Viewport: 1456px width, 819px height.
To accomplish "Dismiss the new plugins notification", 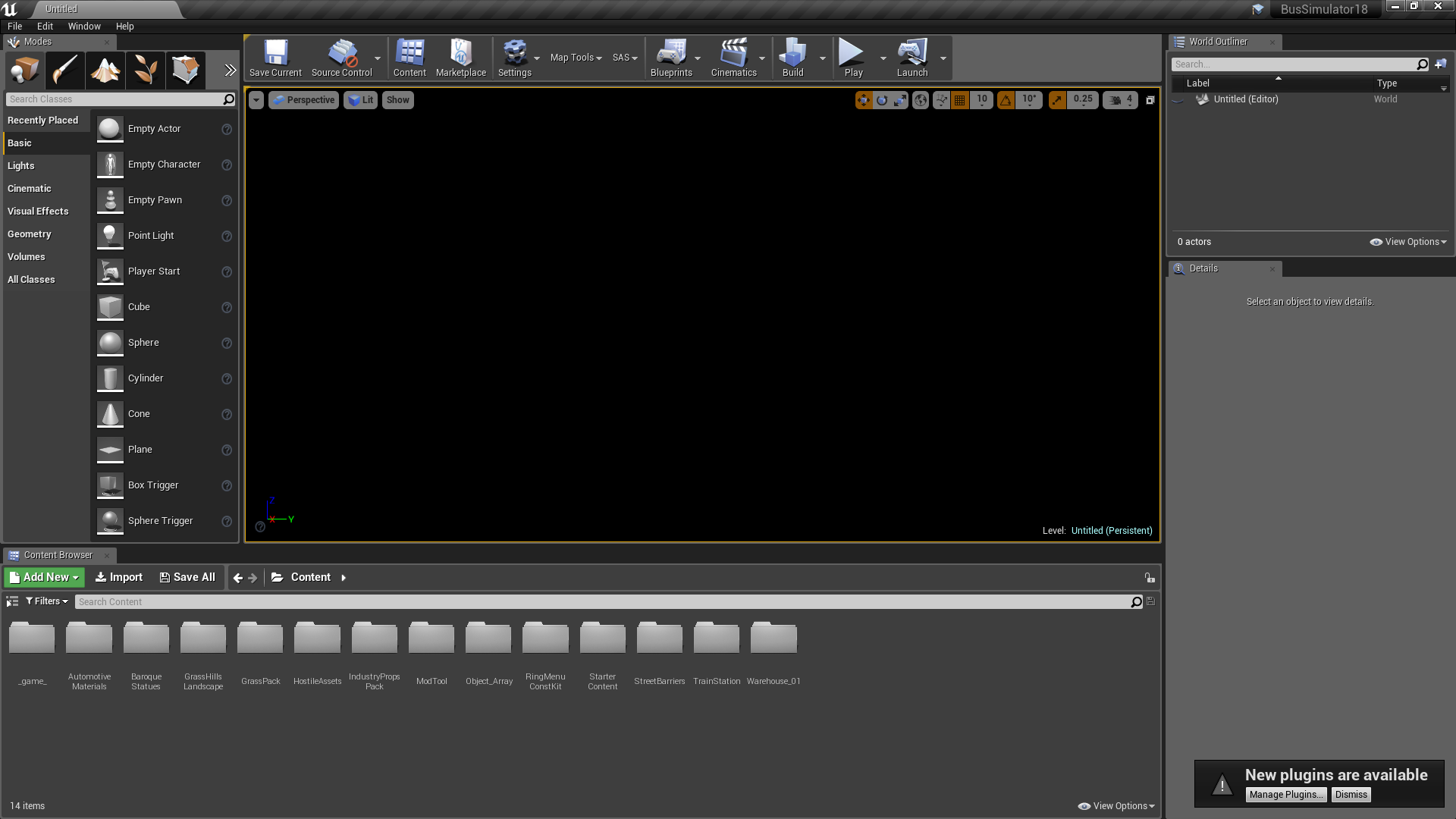I will point(1350,794).
